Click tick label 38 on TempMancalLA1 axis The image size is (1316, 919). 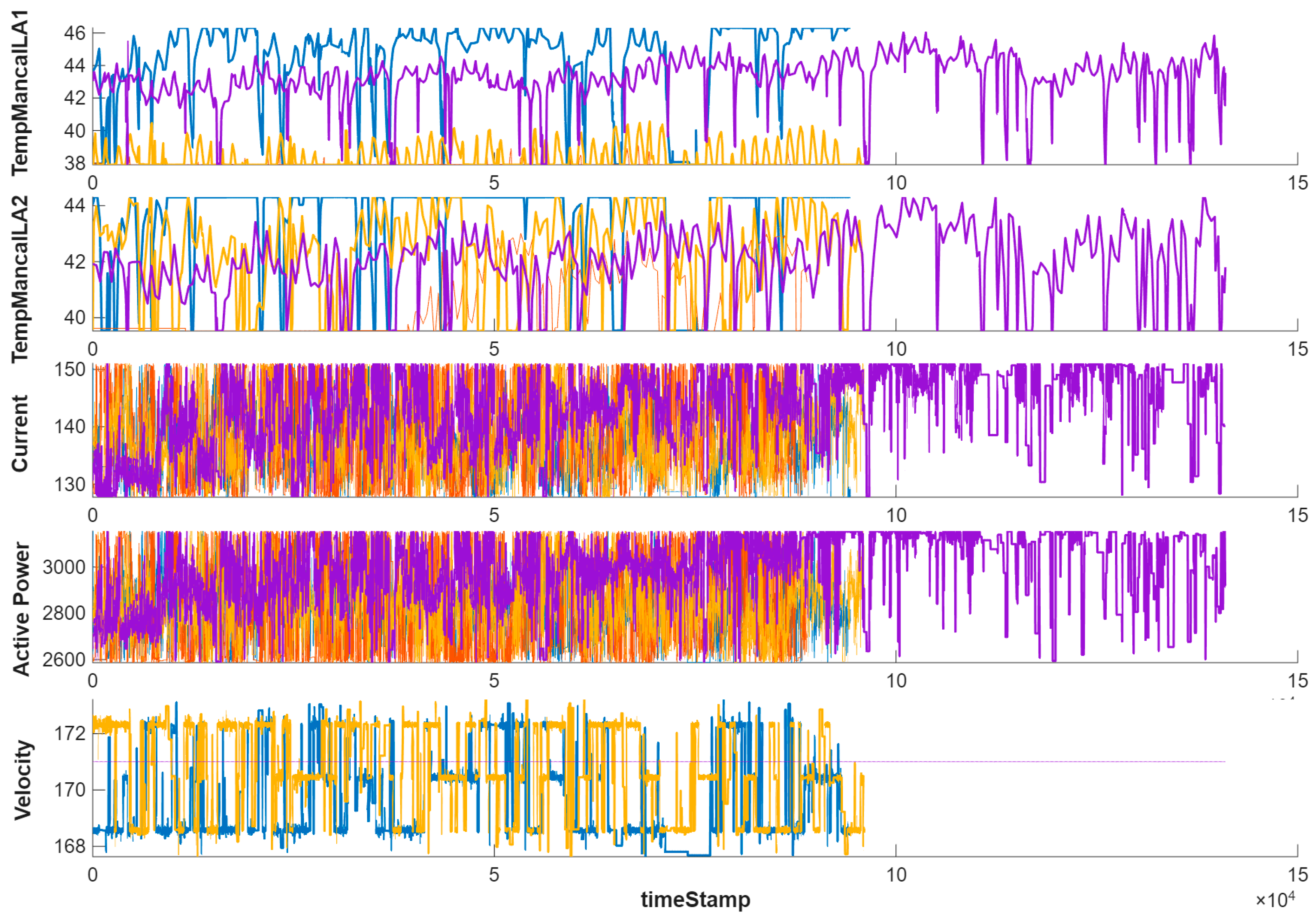(75, 163)
